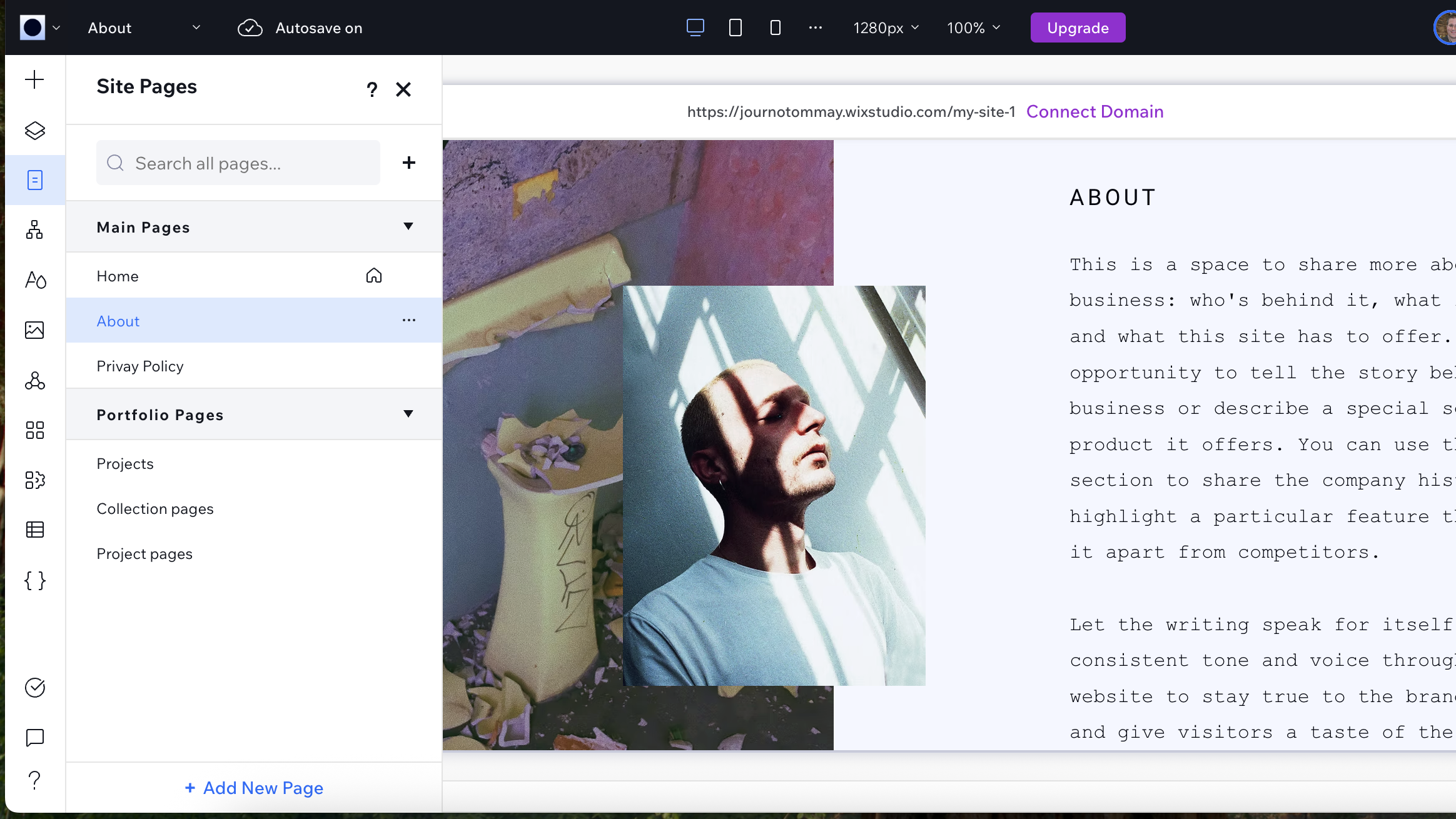This screenshot has width=1456, height=819.
Task: Open the Add Elements plus icon in sidebar
Action: click(x=34, y=79)
